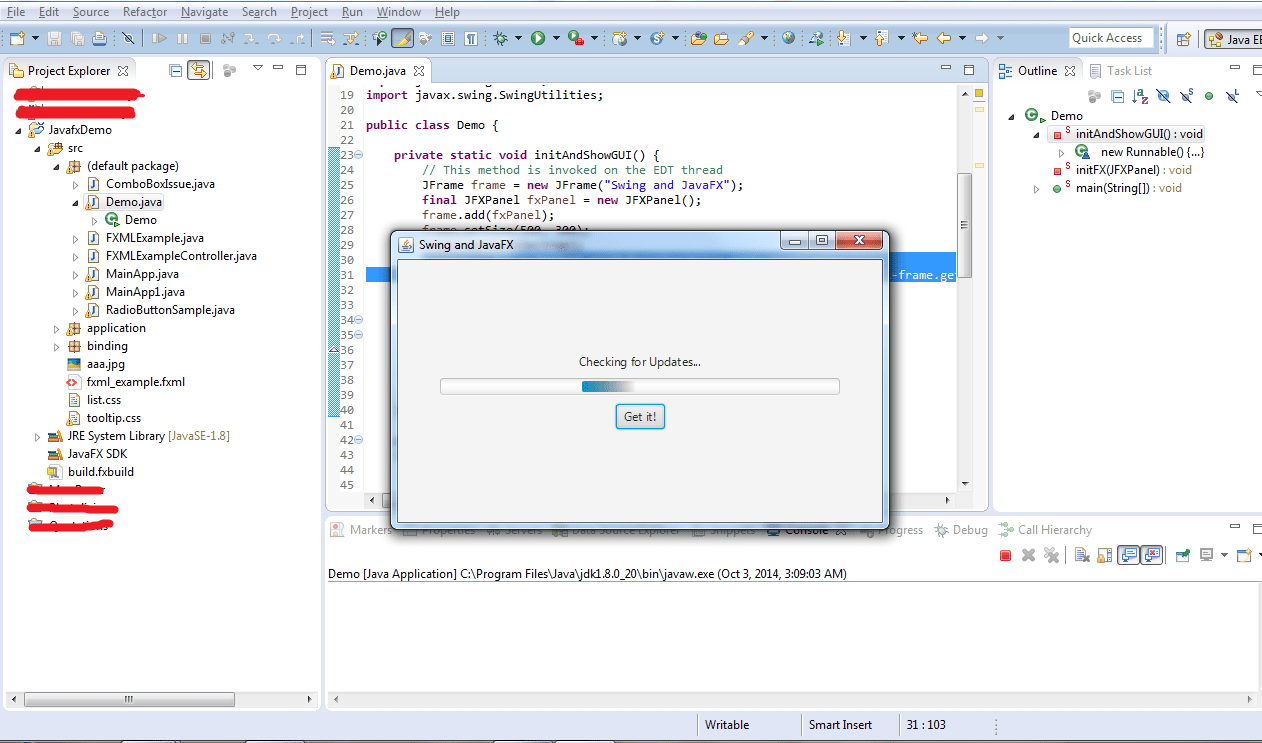The width and height of the screenshot is (1262, 743).
Task: Expand the ComboBoxIssue.java tree node
Action: [x=76, y=184]
